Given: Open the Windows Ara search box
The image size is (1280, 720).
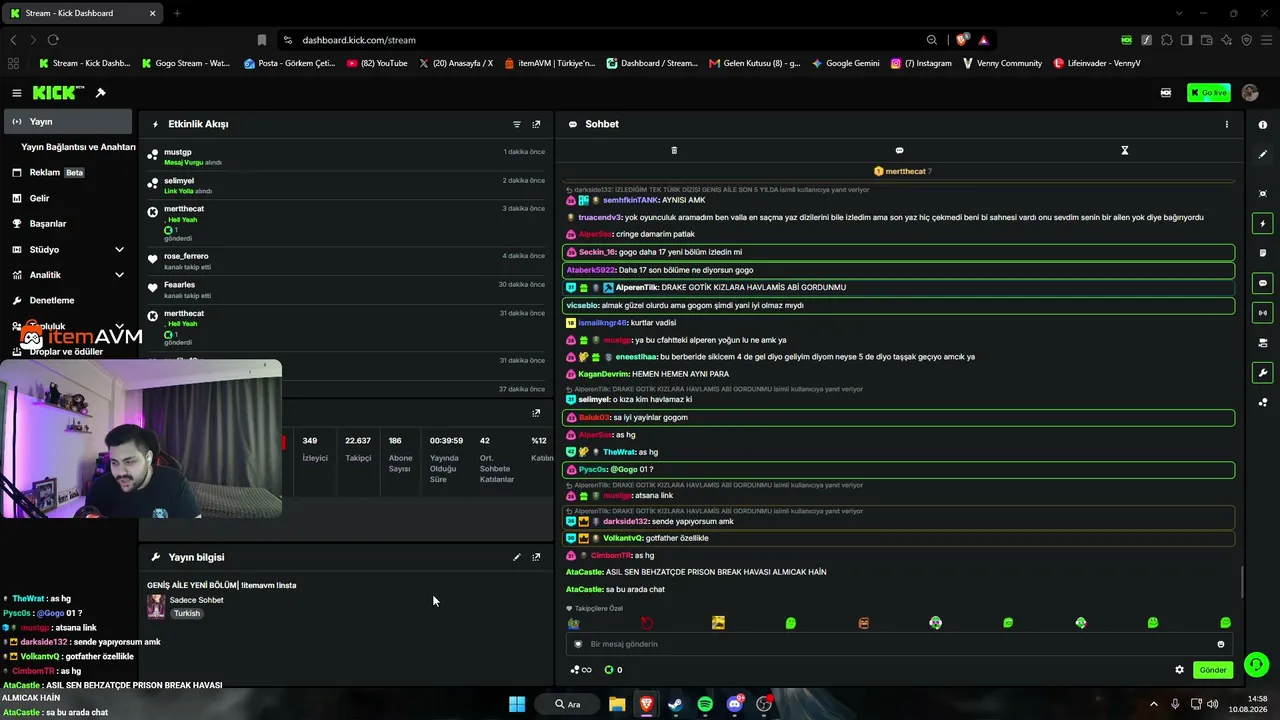Looking at the screenshot, I should (567, 704).
